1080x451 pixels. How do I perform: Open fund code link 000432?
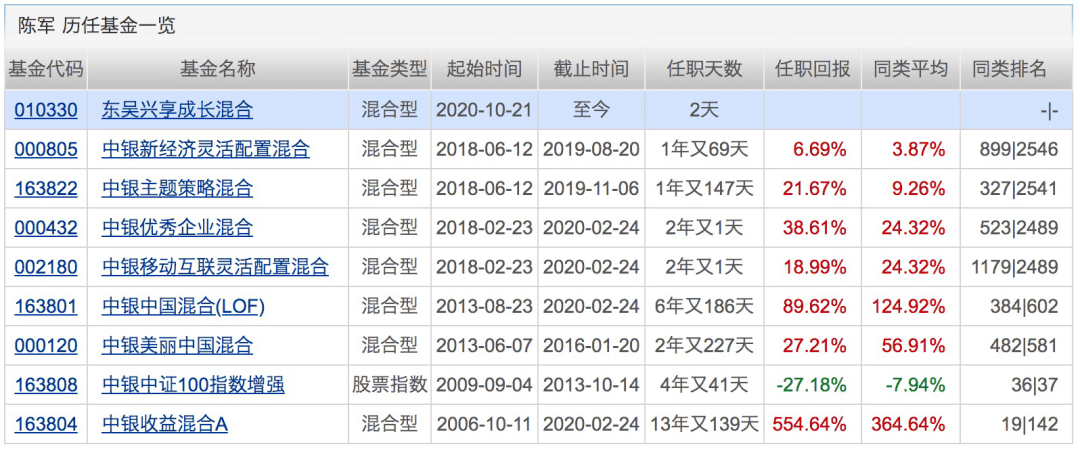click(45, 227)
